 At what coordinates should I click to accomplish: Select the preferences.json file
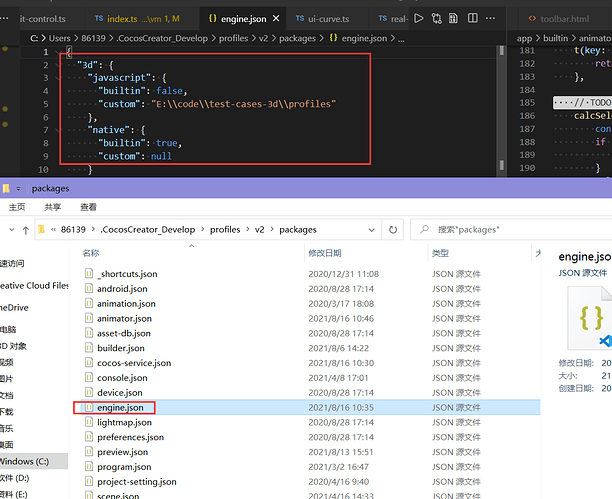coord(130,437)
